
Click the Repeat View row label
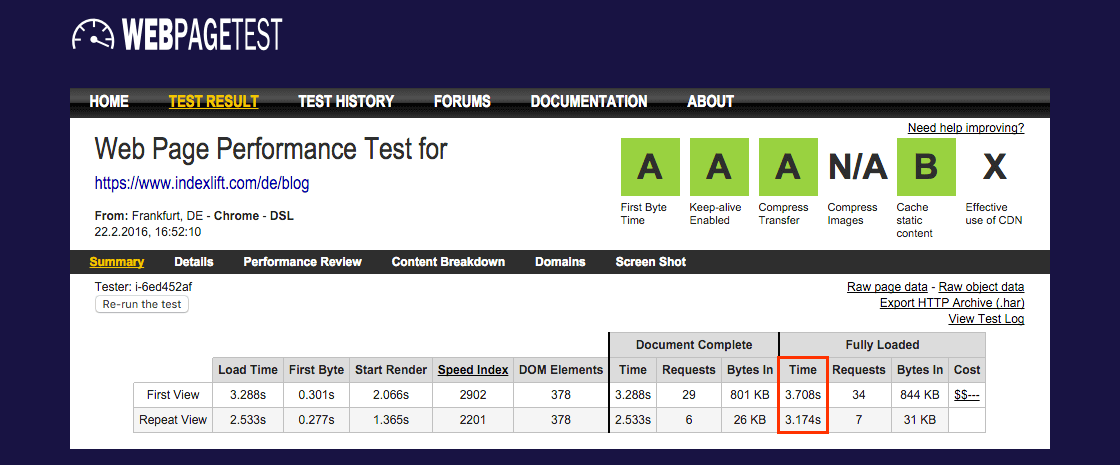click(173, 420)
